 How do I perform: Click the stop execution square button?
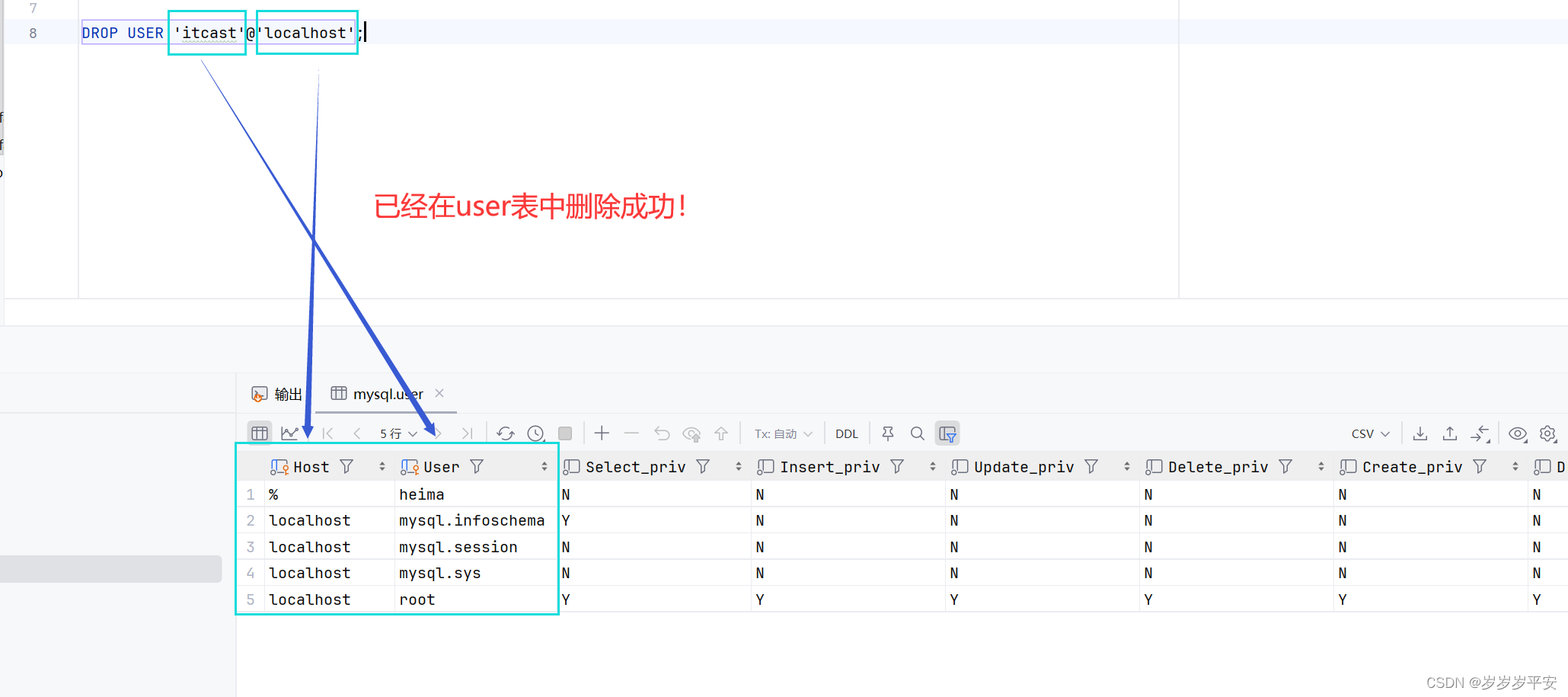[x=565, y=433]
